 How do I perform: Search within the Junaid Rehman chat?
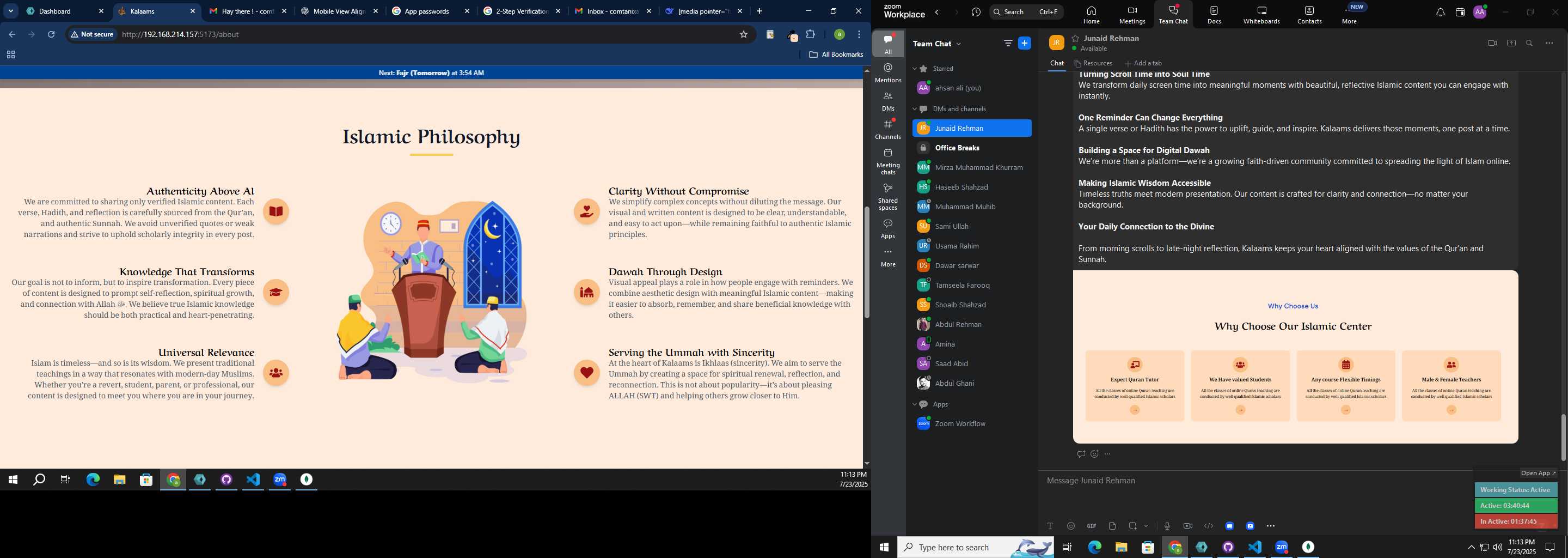tap(1530, 43)
